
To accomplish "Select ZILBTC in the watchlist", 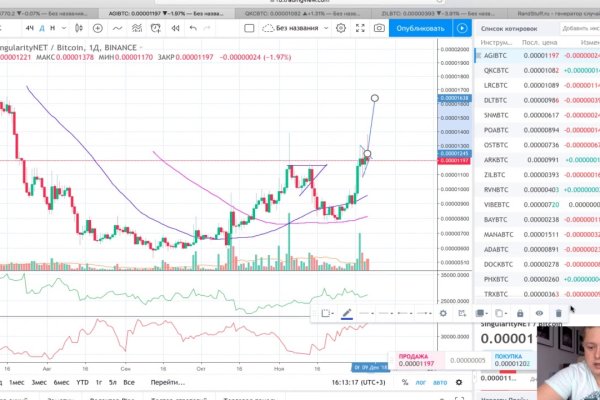I will tap(495, 174).
